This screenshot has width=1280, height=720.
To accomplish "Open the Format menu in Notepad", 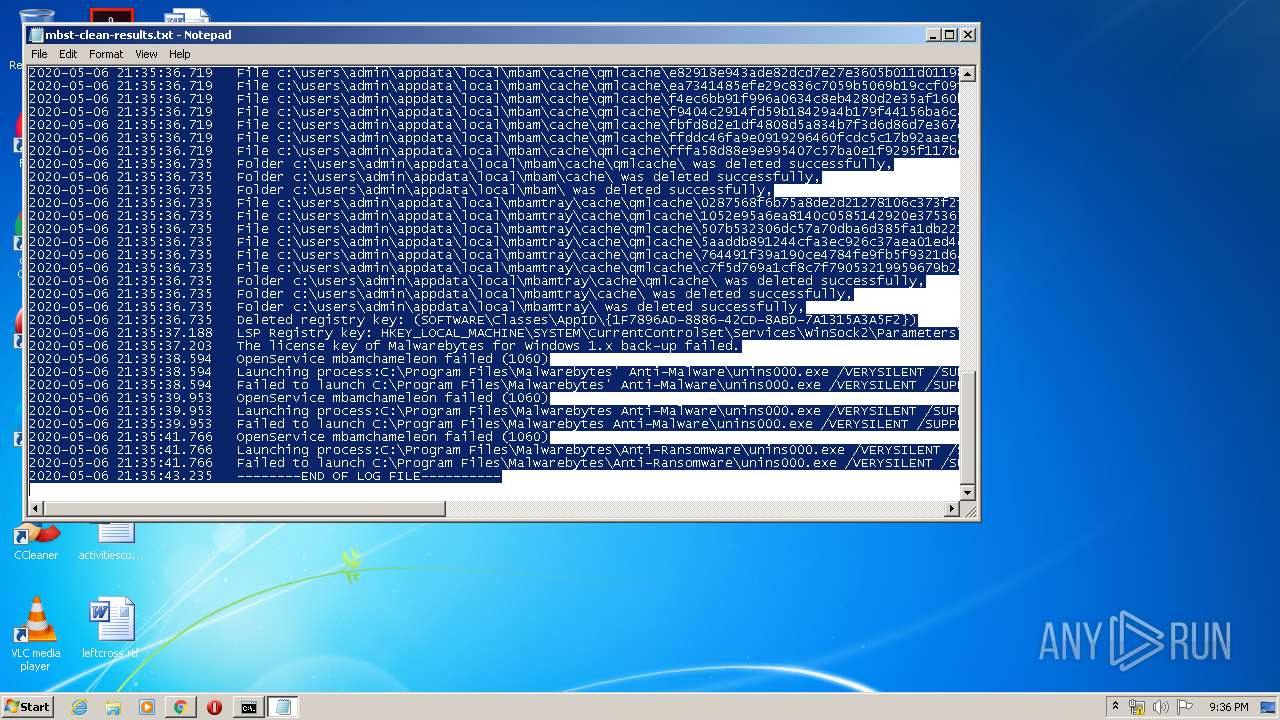I will 106,54.
